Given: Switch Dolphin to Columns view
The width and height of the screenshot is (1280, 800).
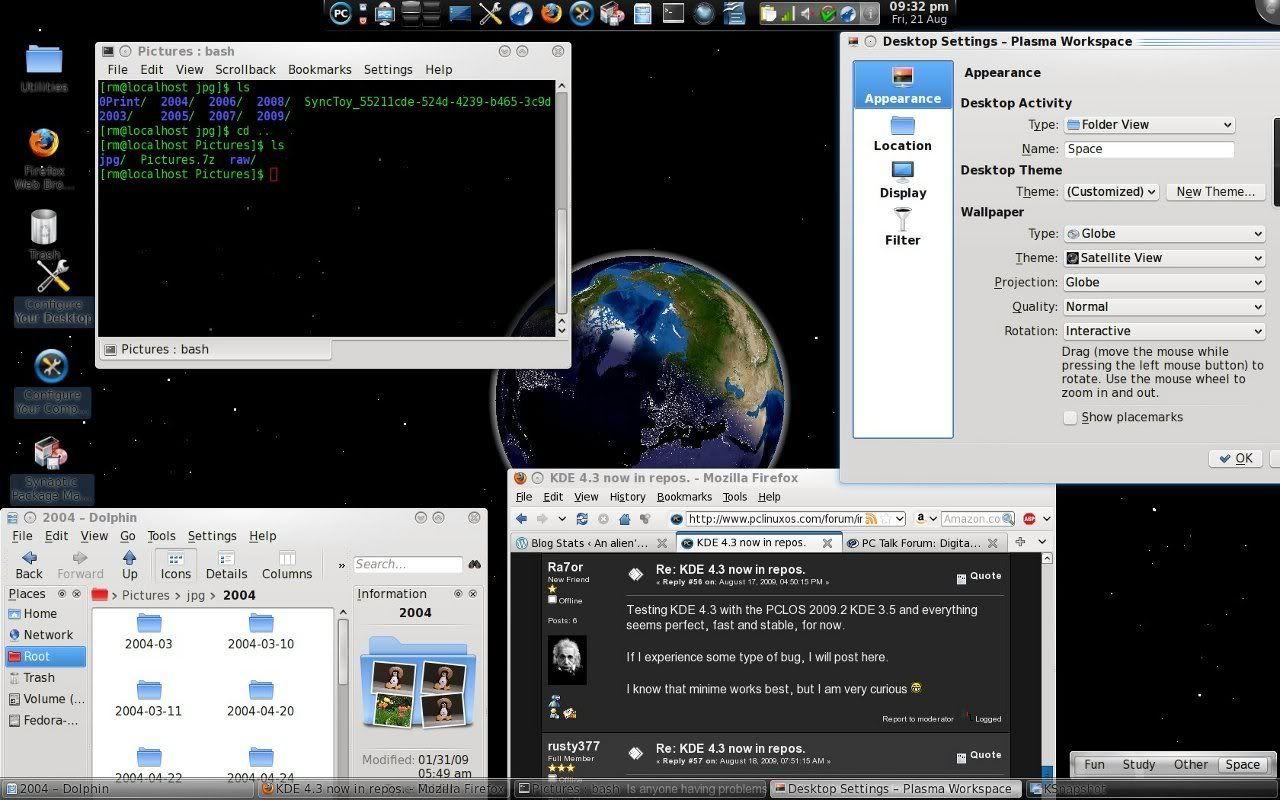Looking at the screenshot, I should 287,565.
